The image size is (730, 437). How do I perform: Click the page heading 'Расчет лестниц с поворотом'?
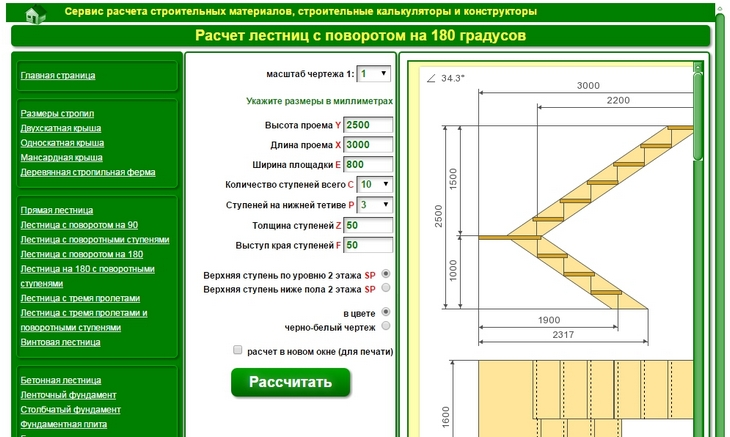(x=360, y=35)
